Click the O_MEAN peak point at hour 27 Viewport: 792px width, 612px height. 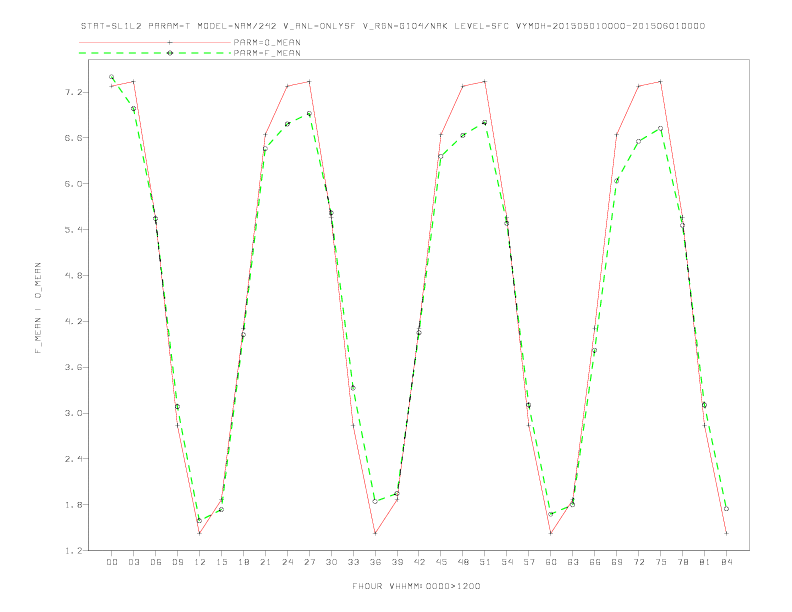coord(309,81)
